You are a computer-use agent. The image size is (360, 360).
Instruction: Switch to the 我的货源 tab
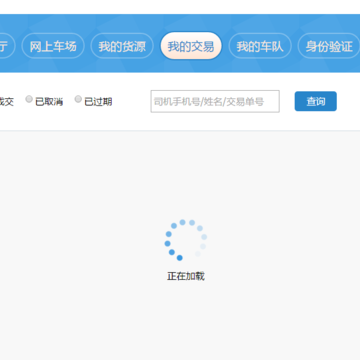pos(122,46)
